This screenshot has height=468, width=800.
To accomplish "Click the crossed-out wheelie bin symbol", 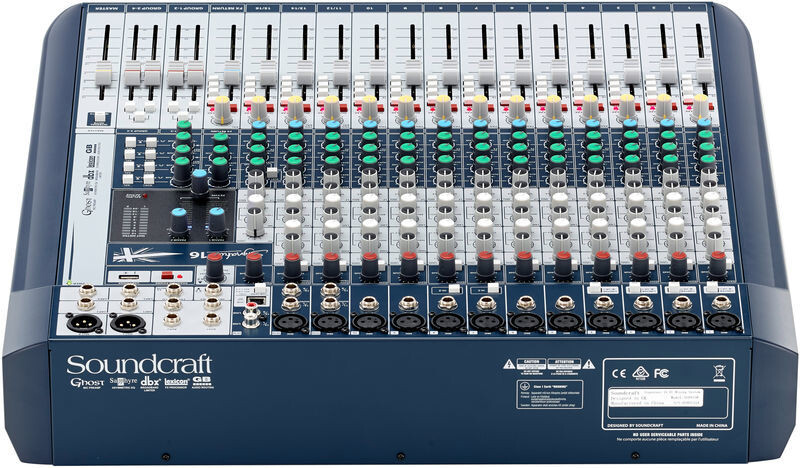I will pyautogui.click(x=719, y=374).
